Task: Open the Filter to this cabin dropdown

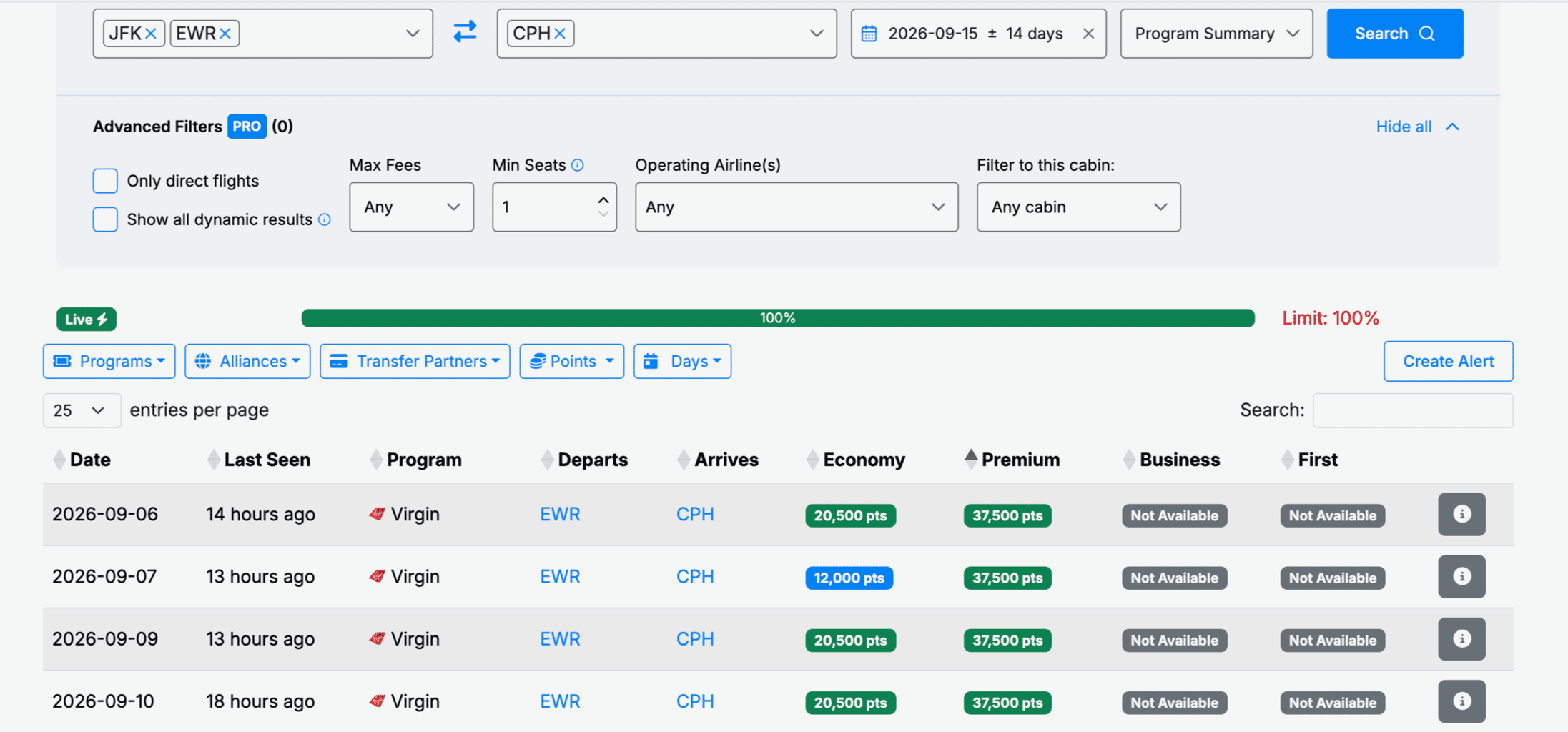Action: pos(1078,207)
